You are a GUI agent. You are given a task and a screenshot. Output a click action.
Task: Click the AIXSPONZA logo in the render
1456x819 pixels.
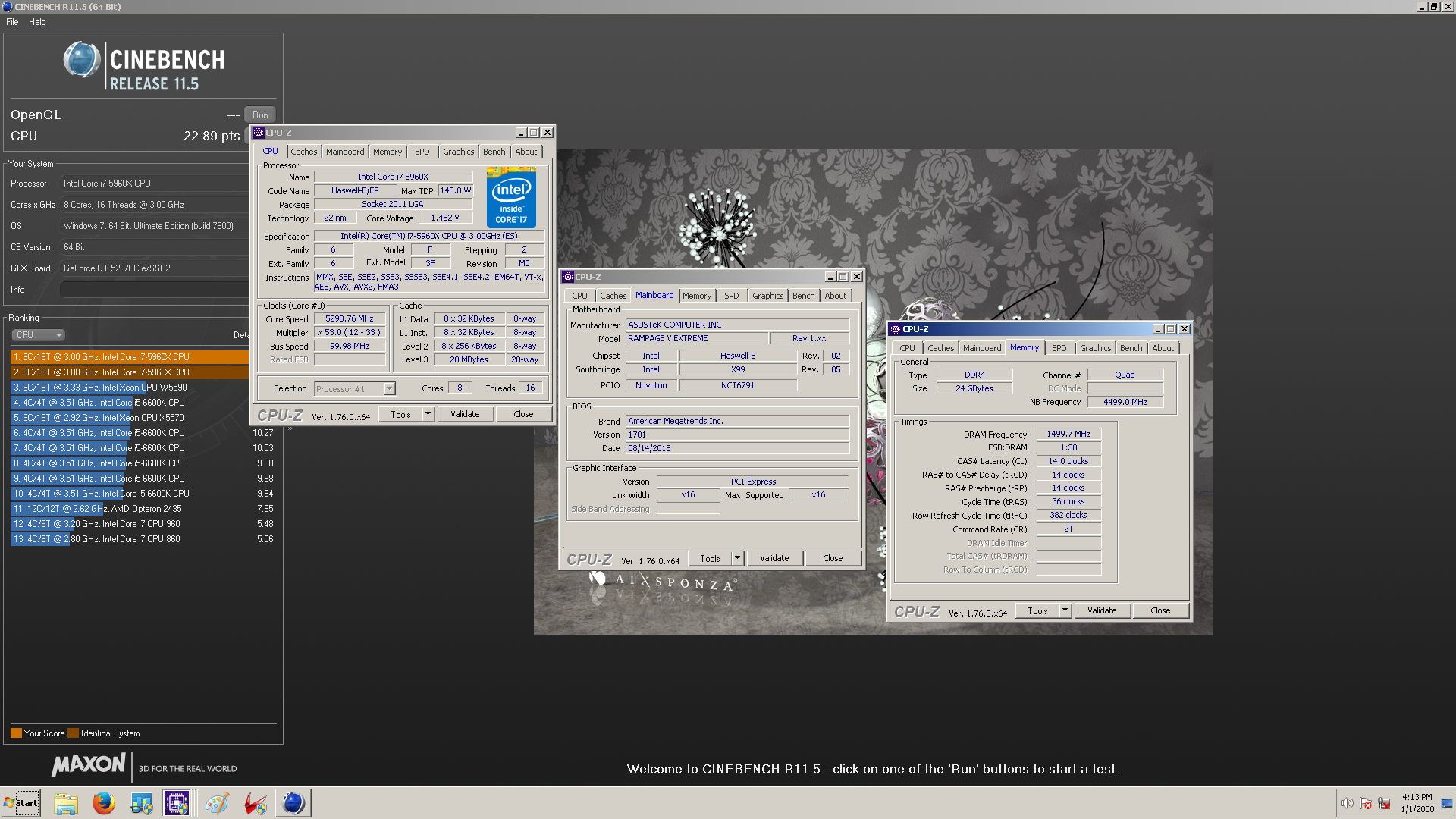tap(662, 582)
